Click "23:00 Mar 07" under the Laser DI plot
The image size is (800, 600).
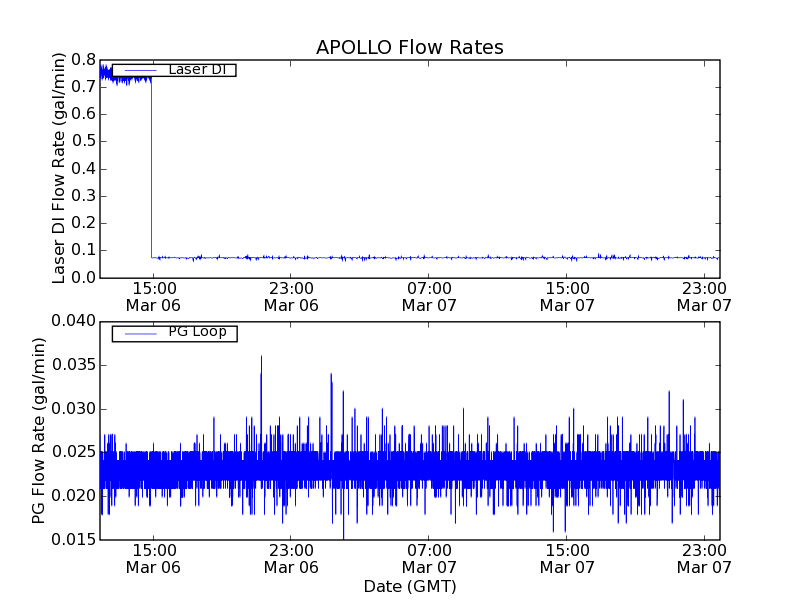point(704,297)
